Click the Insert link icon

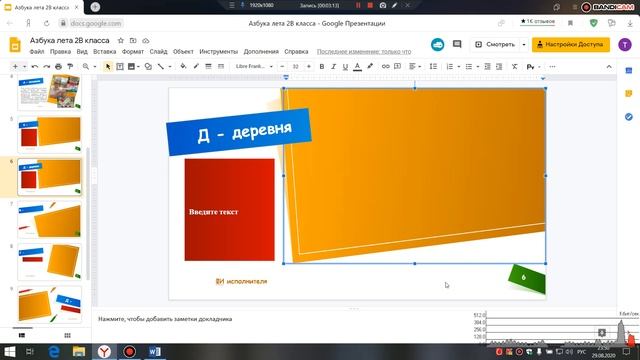pos(385,67)
